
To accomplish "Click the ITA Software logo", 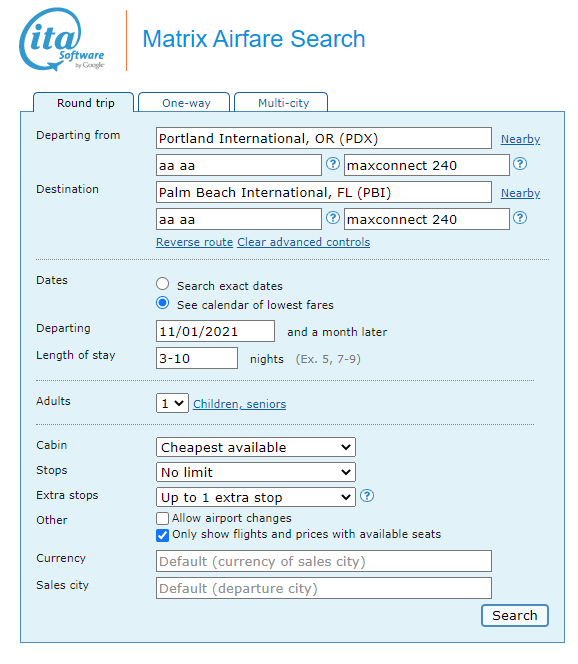I will click(62, 39).
